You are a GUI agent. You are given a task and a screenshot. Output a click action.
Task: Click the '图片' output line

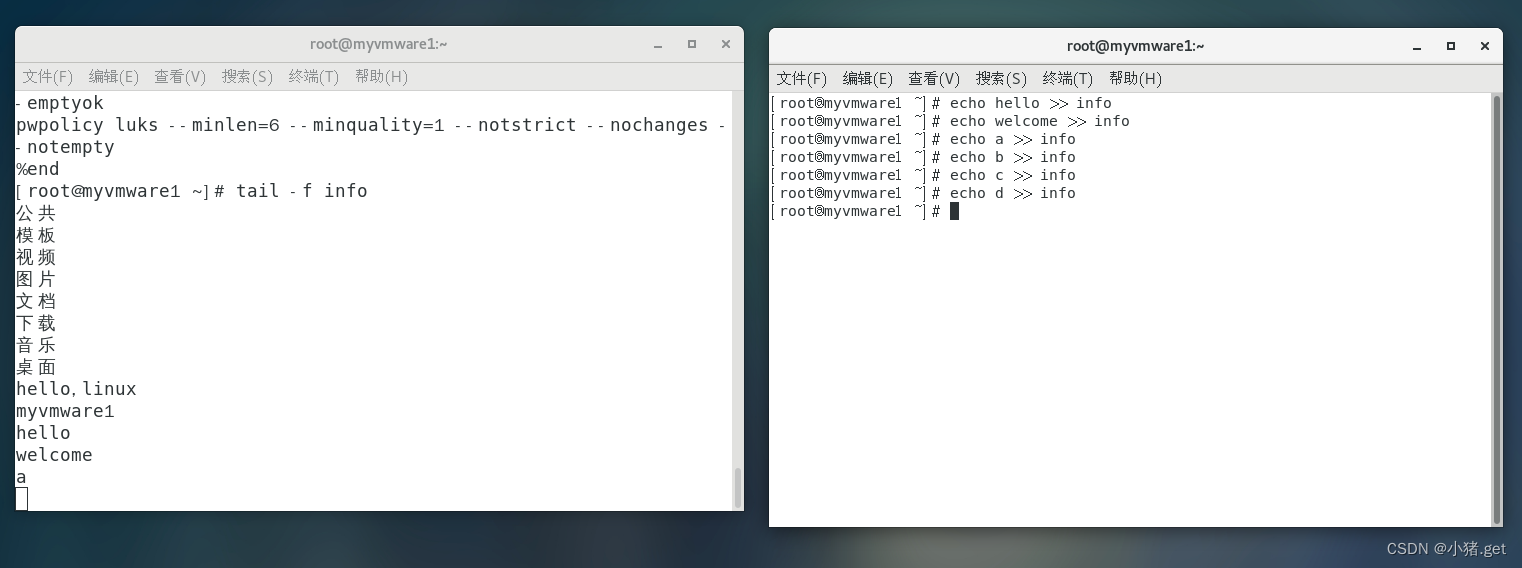[36, 279]
